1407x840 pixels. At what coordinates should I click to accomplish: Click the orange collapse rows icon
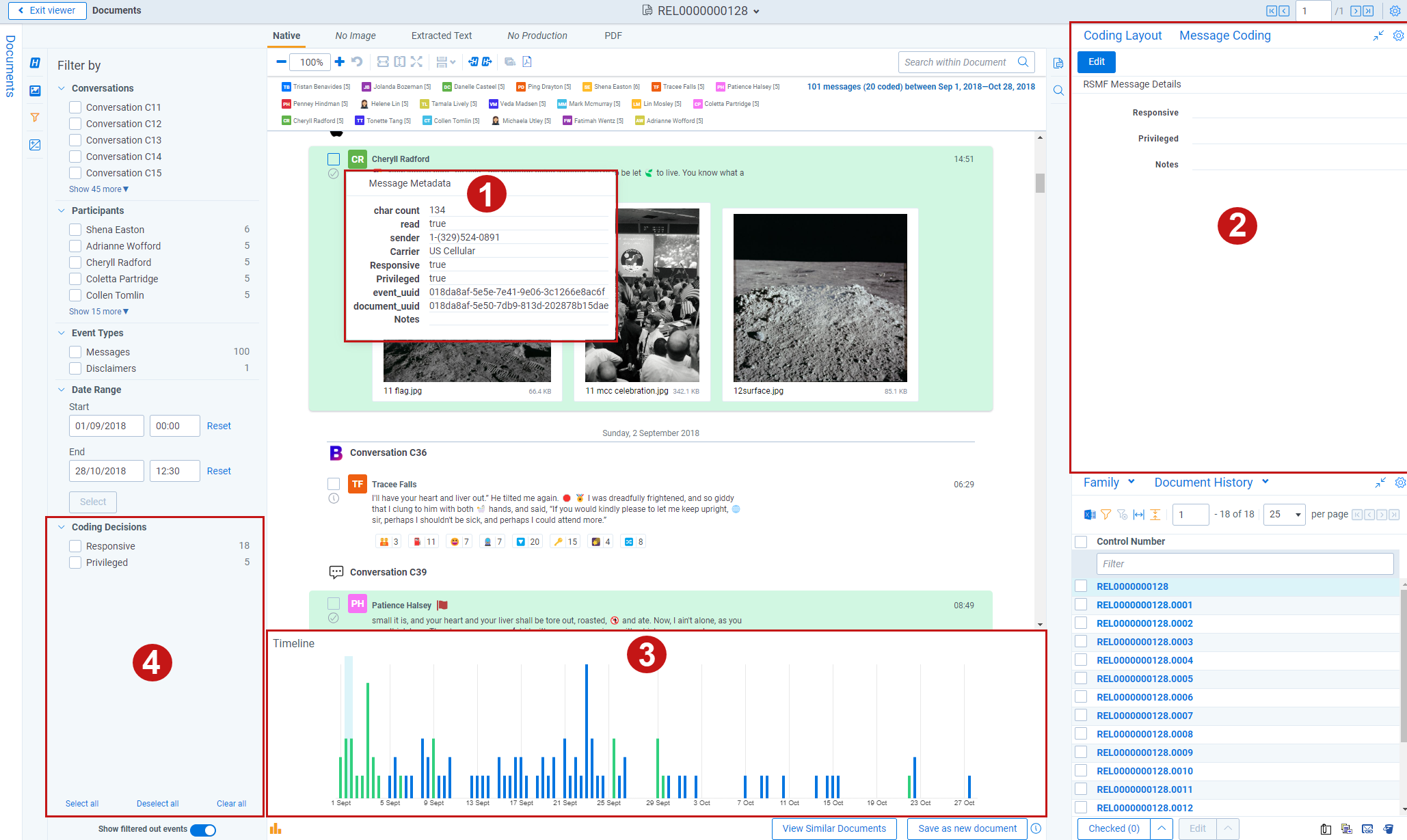(1155, 515)
